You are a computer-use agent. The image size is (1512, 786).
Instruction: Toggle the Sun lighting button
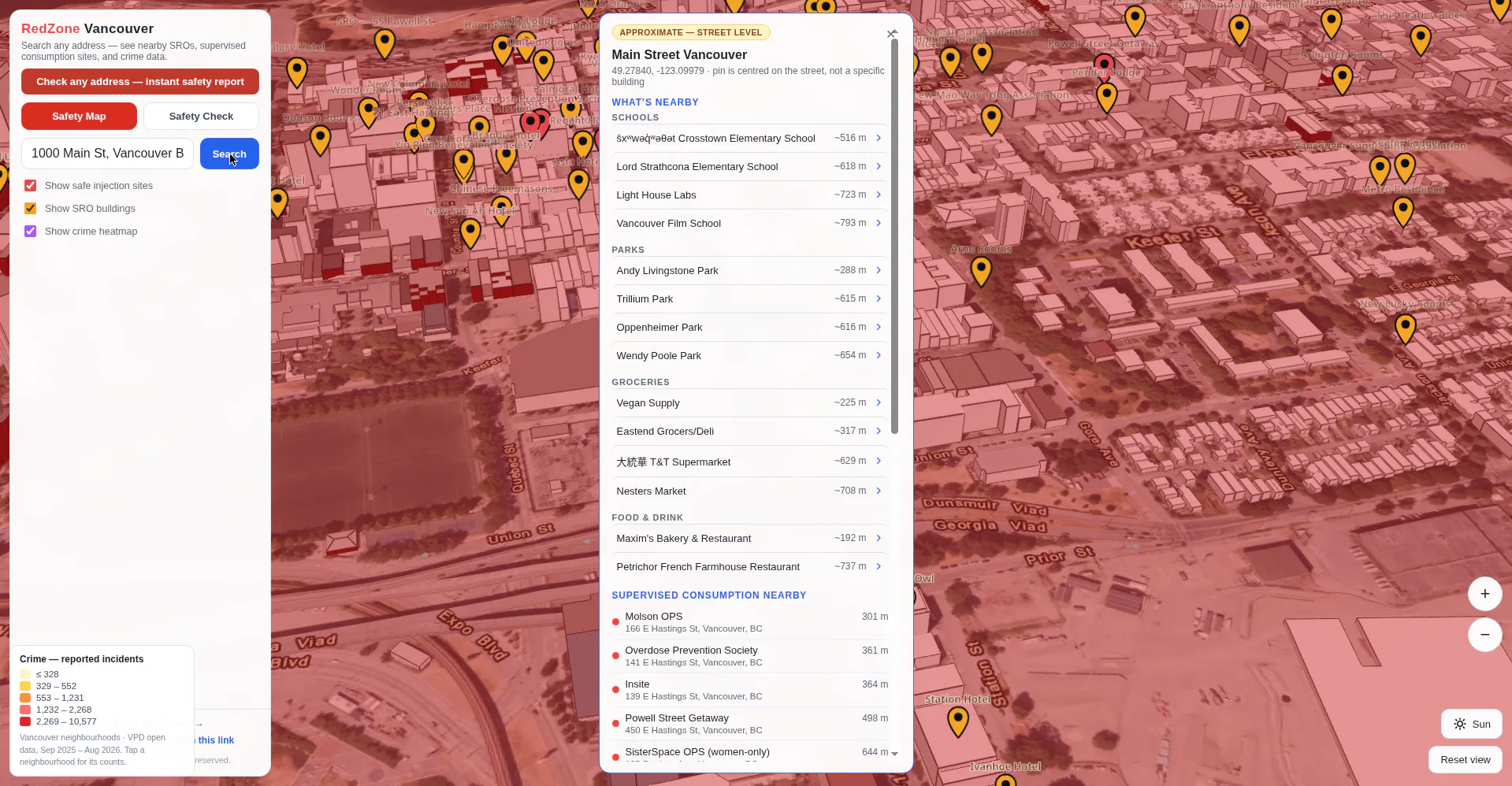(x=1471, y=724)
